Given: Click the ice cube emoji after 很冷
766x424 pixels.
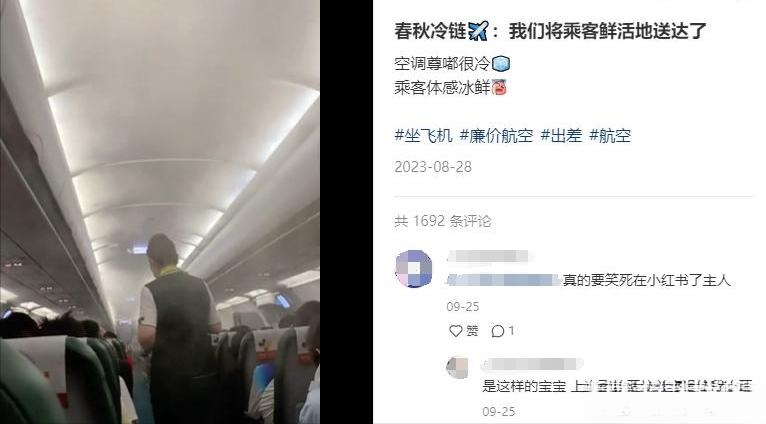Looking at the screenshot, I should point(501,64).
